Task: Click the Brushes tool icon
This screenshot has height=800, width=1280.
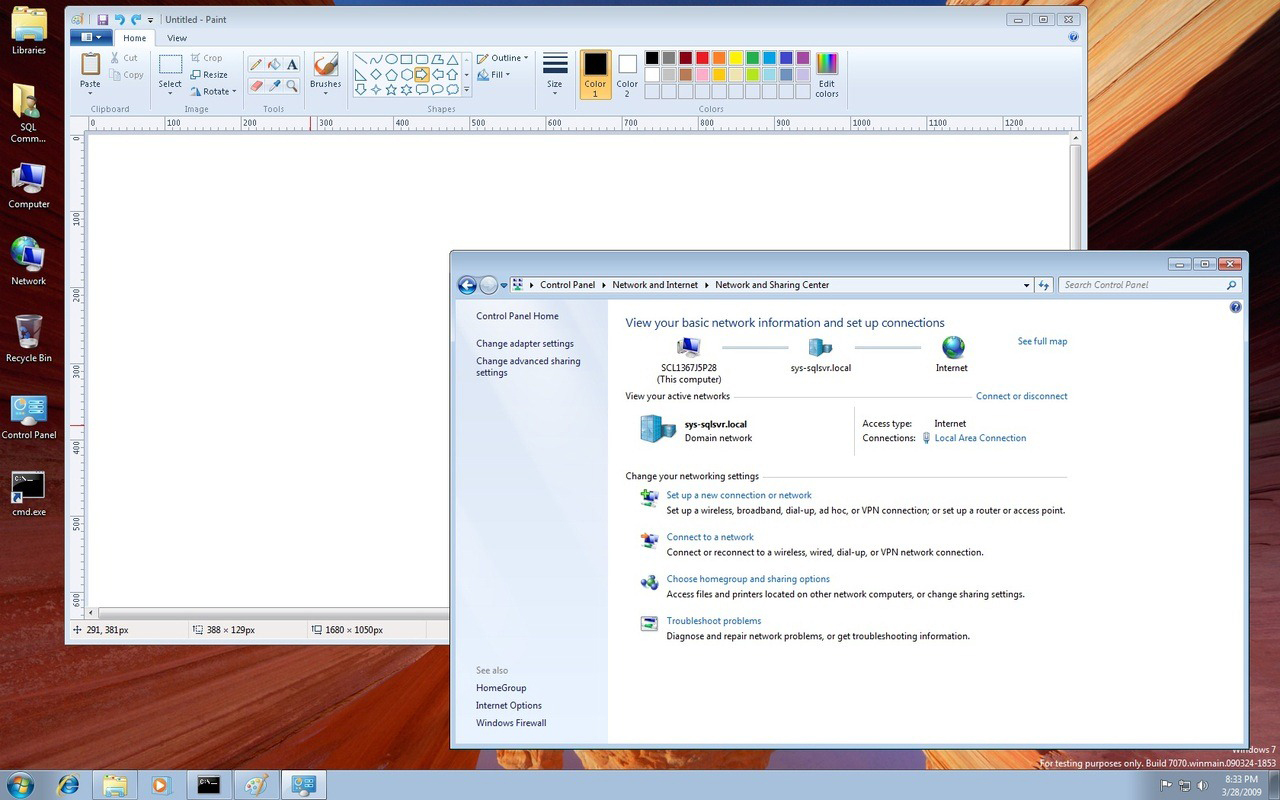Action: point(325,66)
